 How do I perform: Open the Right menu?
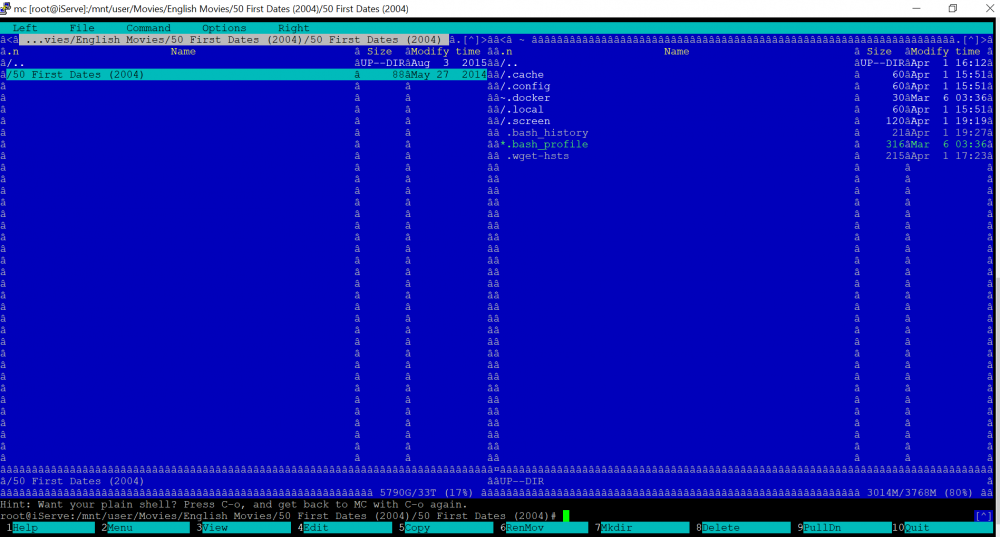(293, 28)
